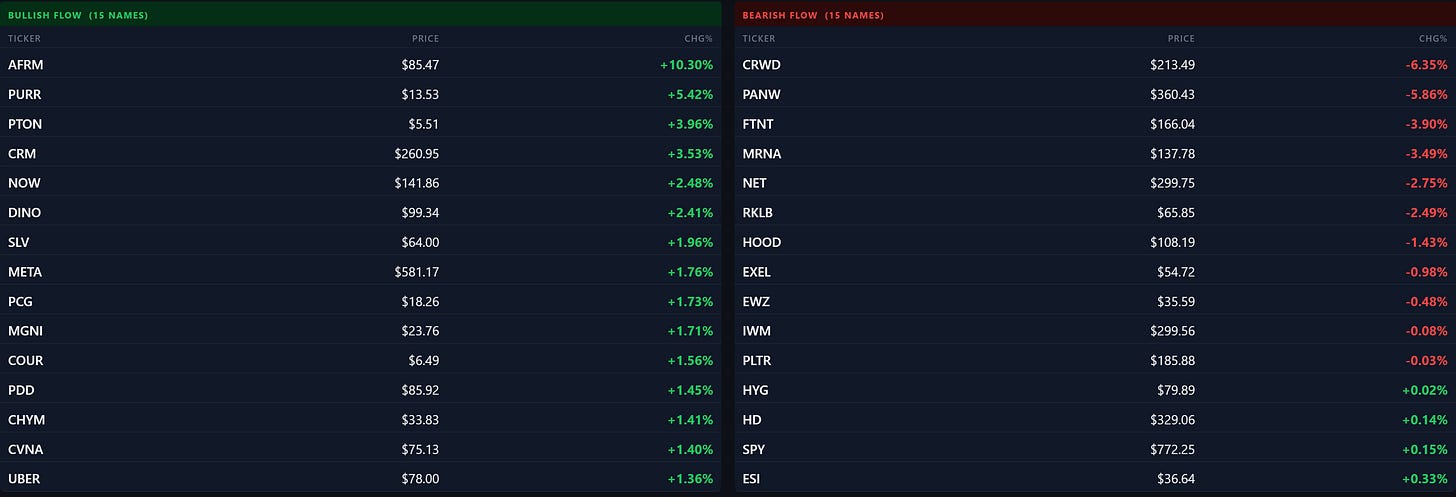Click the $329.06 HD price
Viewport: 1456px width, 497px height.
[x=1172, y=420]
